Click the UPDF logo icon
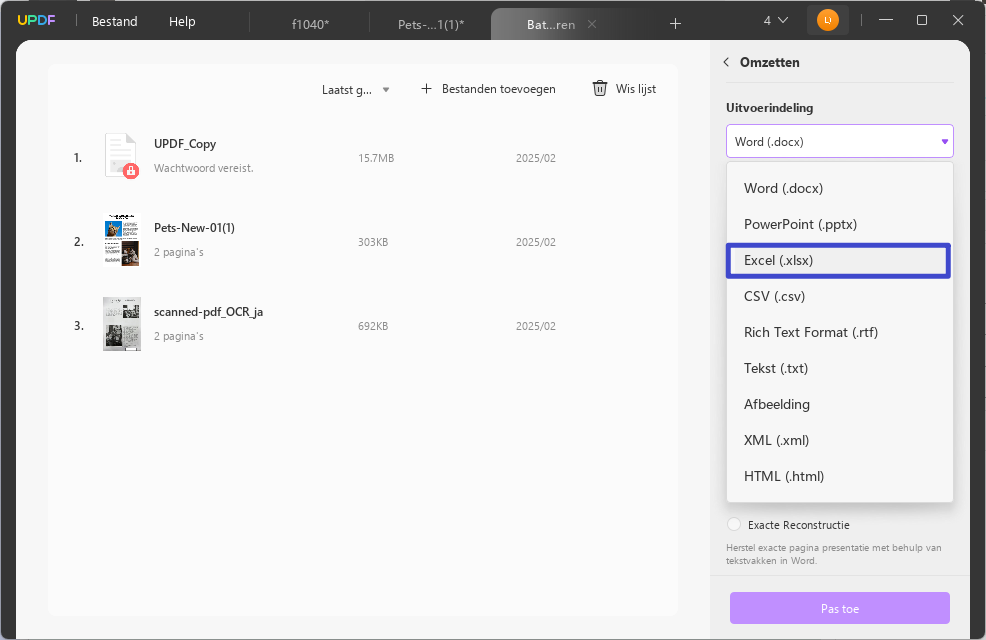986x640 pixels. (x=36, y=20)
